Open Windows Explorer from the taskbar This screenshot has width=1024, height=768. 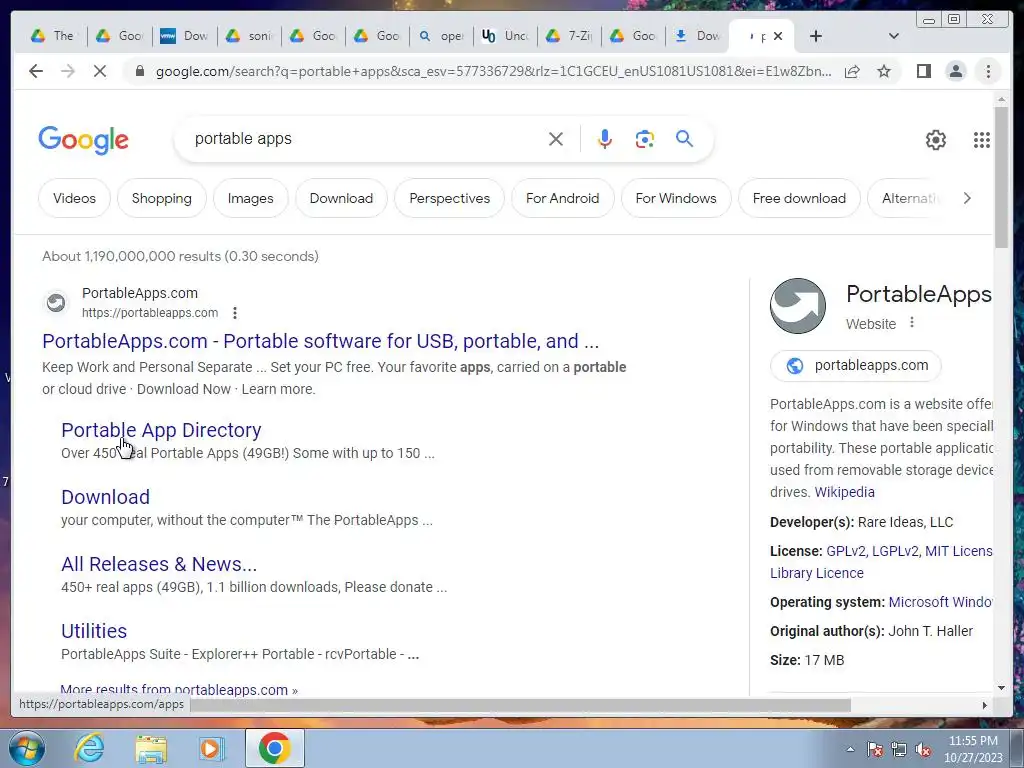151,748
